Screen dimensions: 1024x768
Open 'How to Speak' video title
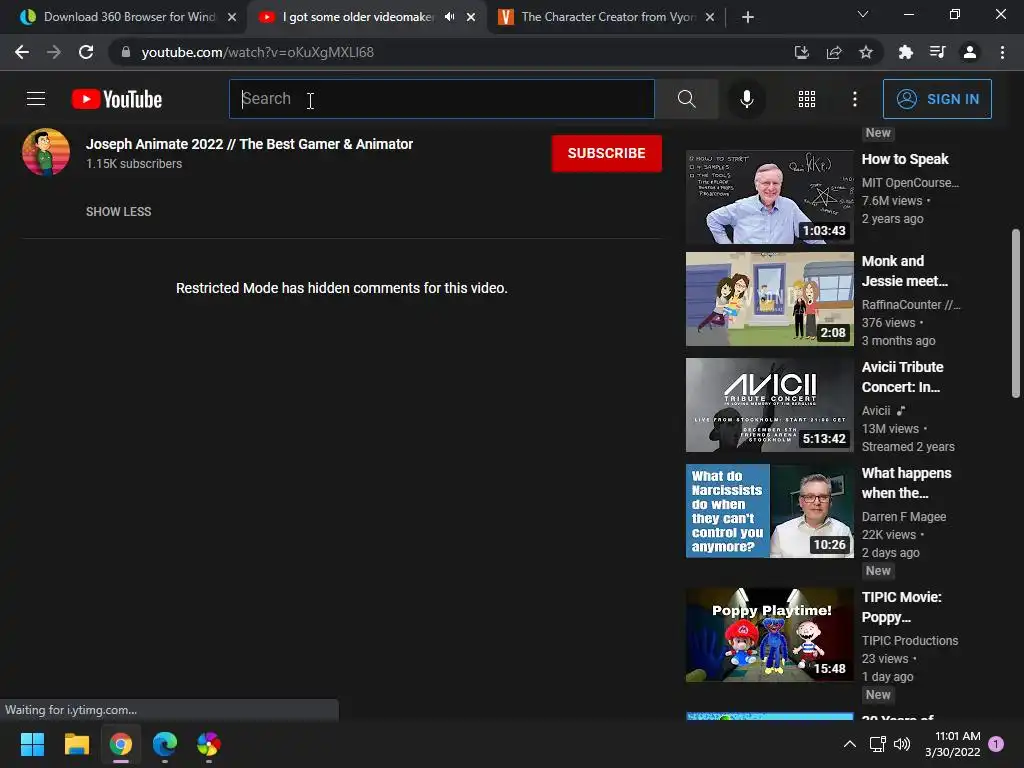coord(905,159)
